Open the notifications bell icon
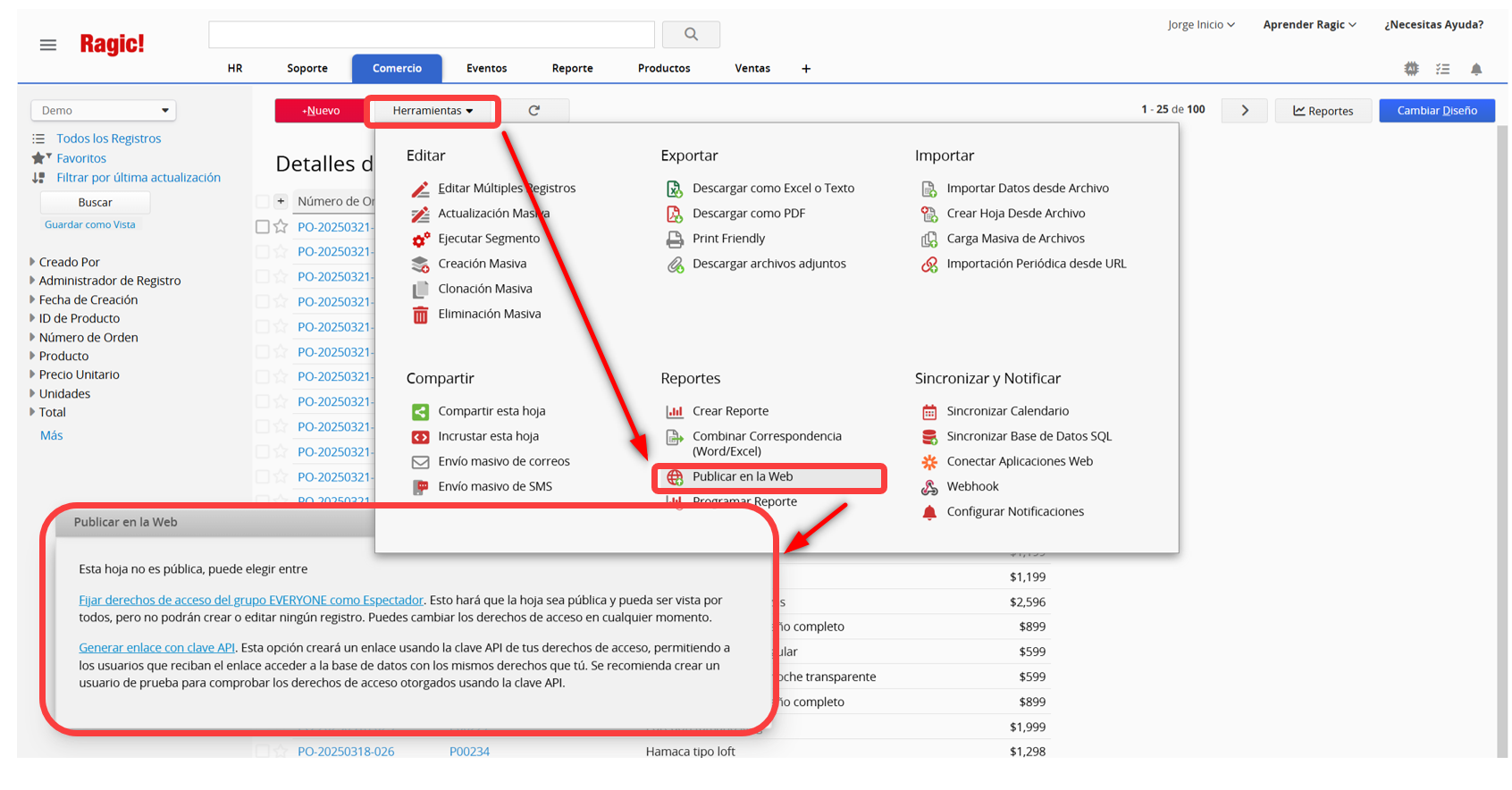Viewport: 1512px width, 790px height. (x=1476, y=69)
